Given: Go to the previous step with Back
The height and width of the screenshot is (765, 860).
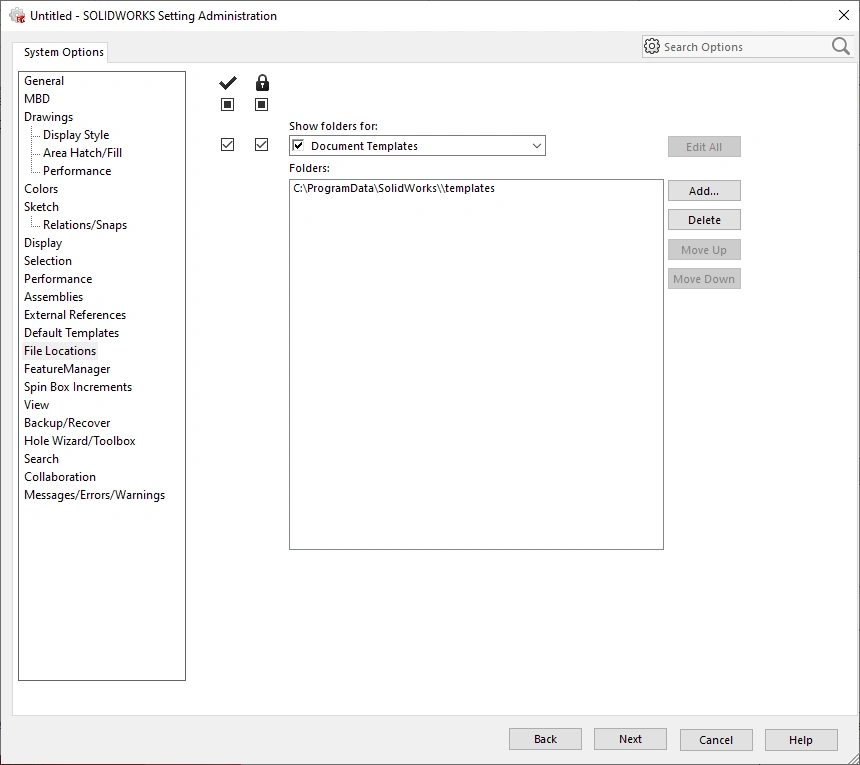Looking at the screenshot, I should (x=545, y=739).
